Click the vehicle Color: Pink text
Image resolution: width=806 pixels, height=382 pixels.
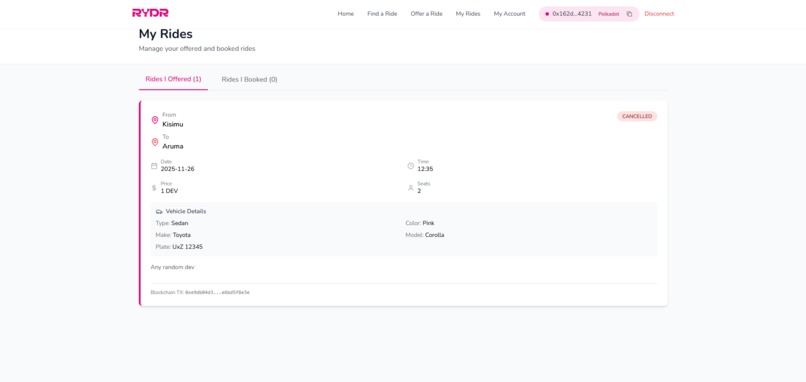[x=419, y=223]
